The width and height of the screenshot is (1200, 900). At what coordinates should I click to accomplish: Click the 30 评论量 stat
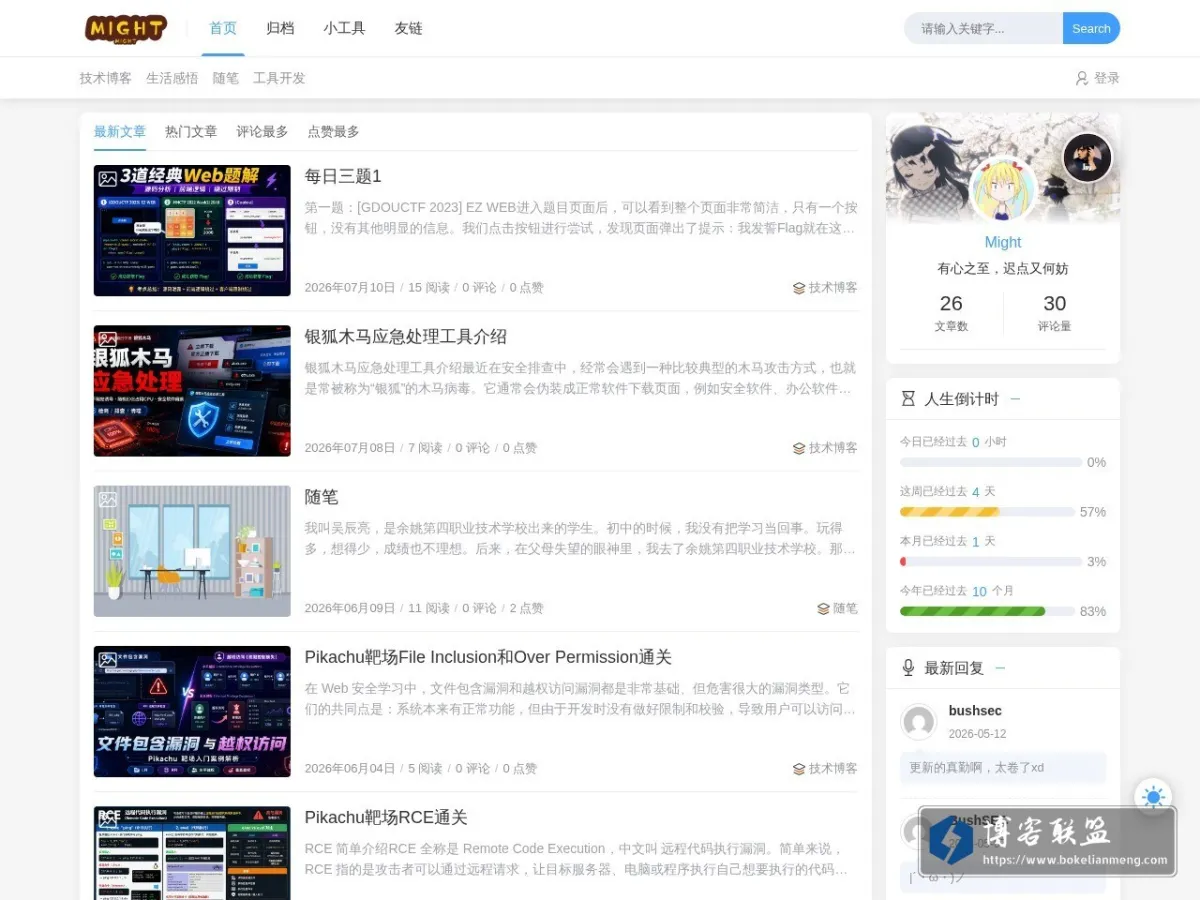click(x=1054, y=312)
